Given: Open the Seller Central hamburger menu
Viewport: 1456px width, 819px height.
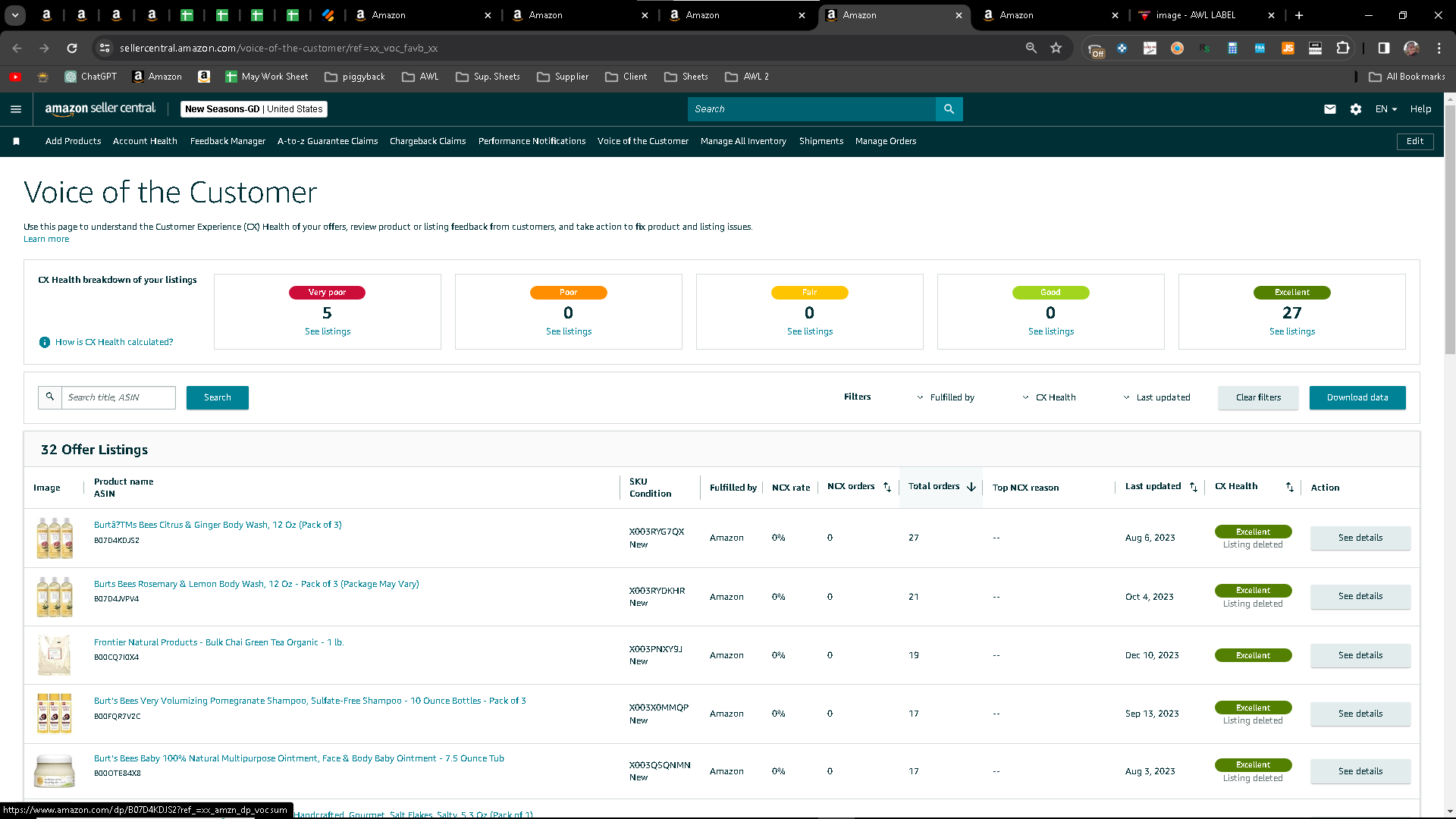Looking at the screenshot, I should [x=16, y=109].
